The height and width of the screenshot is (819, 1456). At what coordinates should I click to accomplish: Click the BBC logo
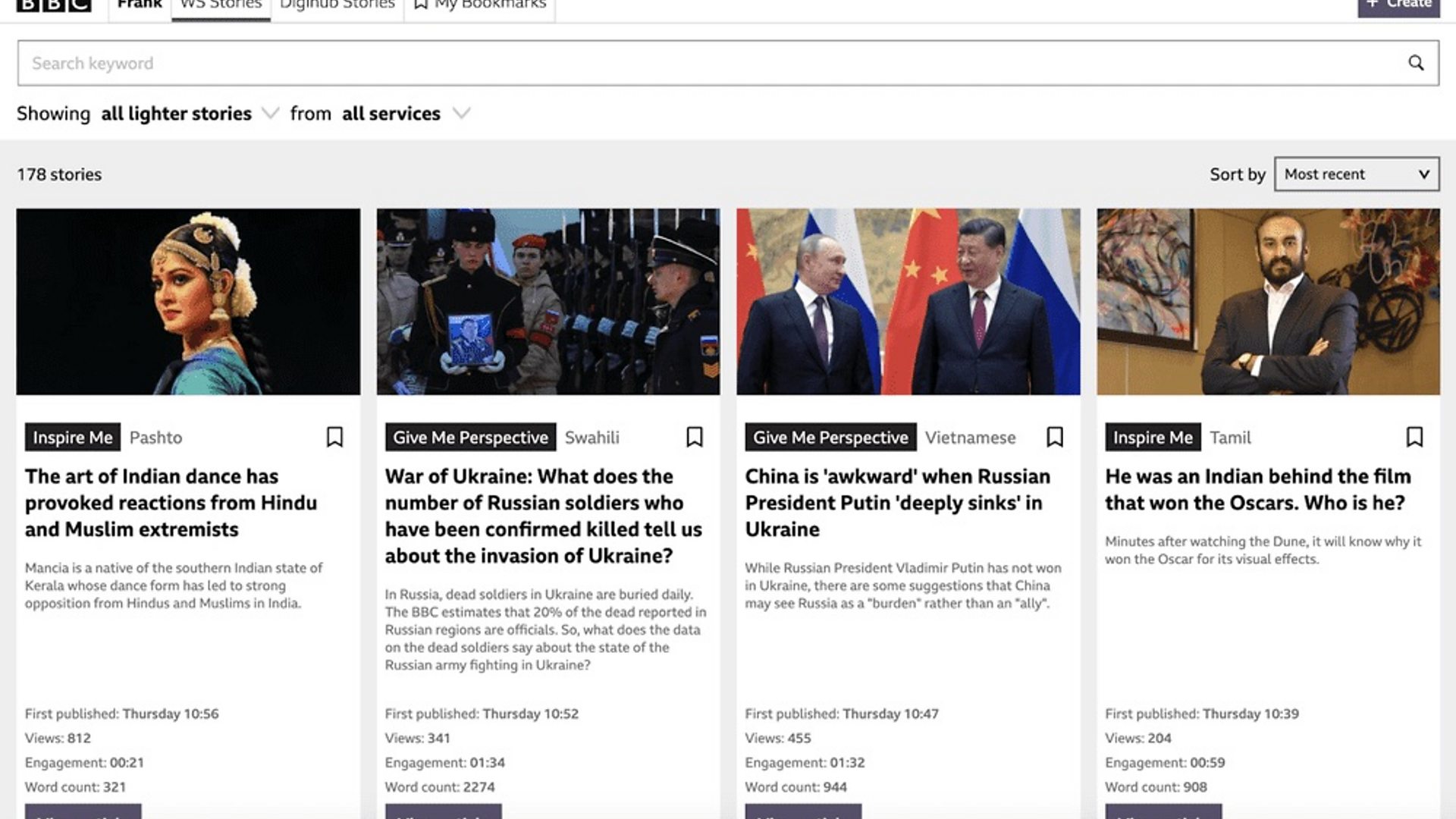pos(54,5)
